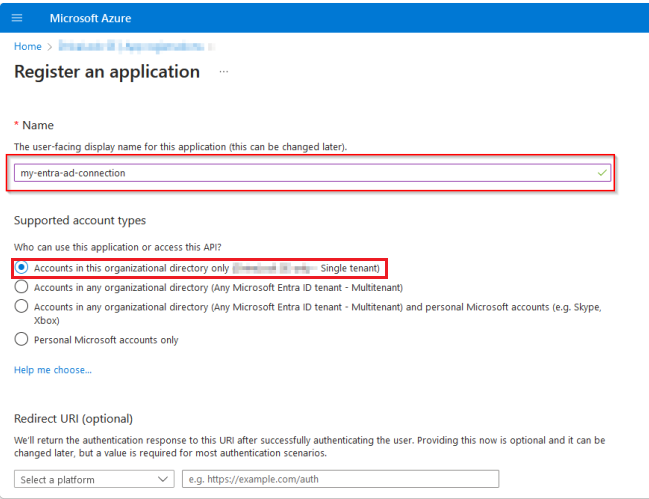Click the Name field label
This screenshot has width=649, height=499.
coord(38,125)
